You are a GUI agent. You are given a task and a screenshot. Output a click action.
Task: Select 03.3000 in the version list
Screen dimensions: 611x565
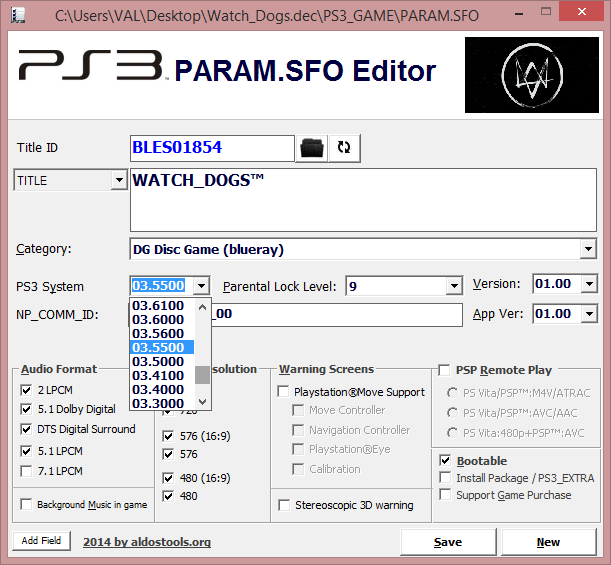(162, 403)
